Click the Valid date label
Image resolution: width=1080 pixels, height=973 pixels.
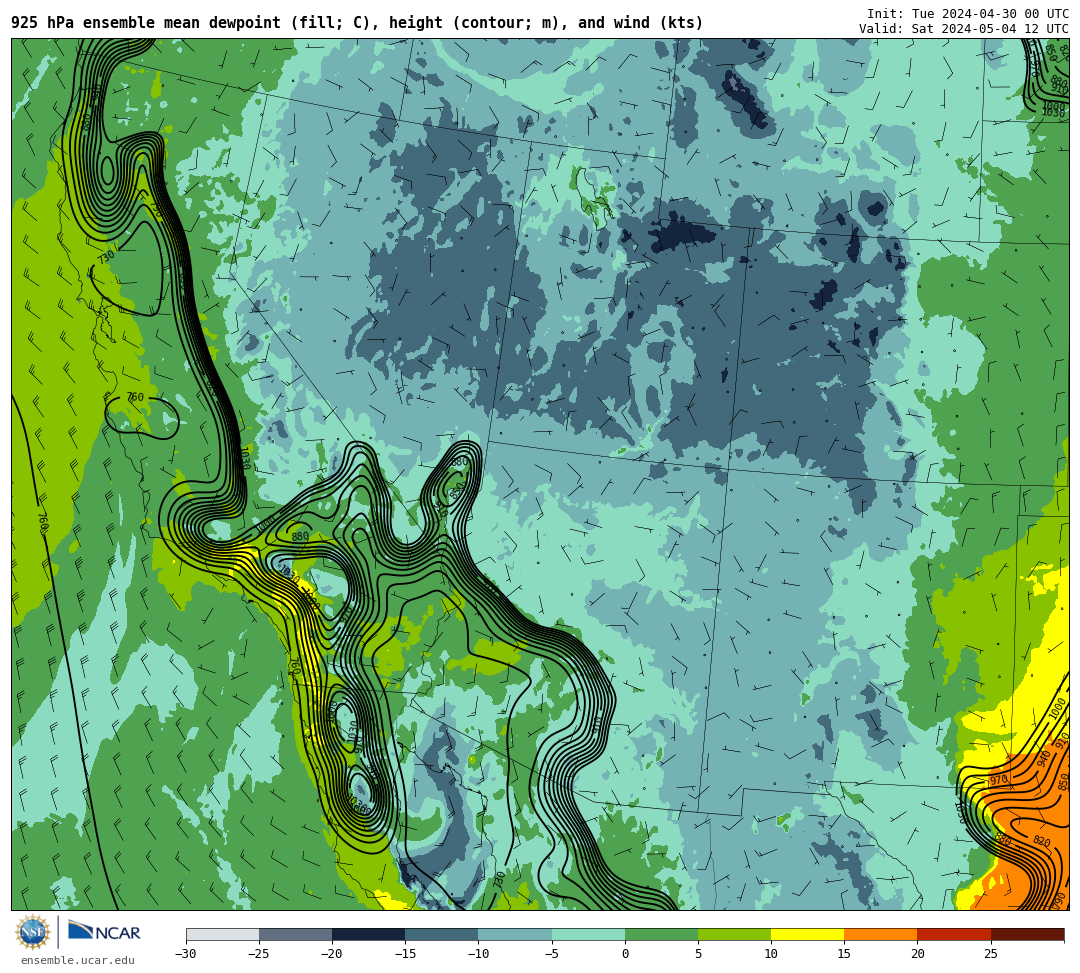pos(964,28)
